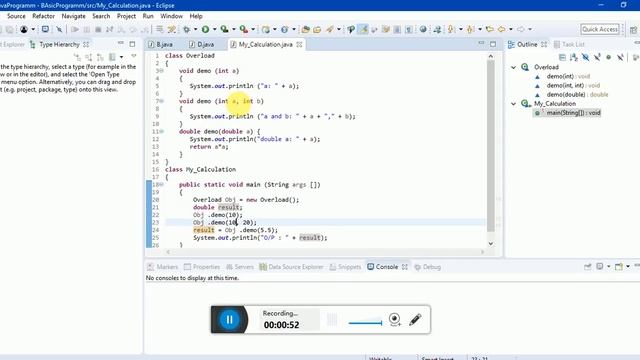Screen dimensions: 640x360
Task: Collapse the My_Calculation node in Outline
Action: (513, 104)
